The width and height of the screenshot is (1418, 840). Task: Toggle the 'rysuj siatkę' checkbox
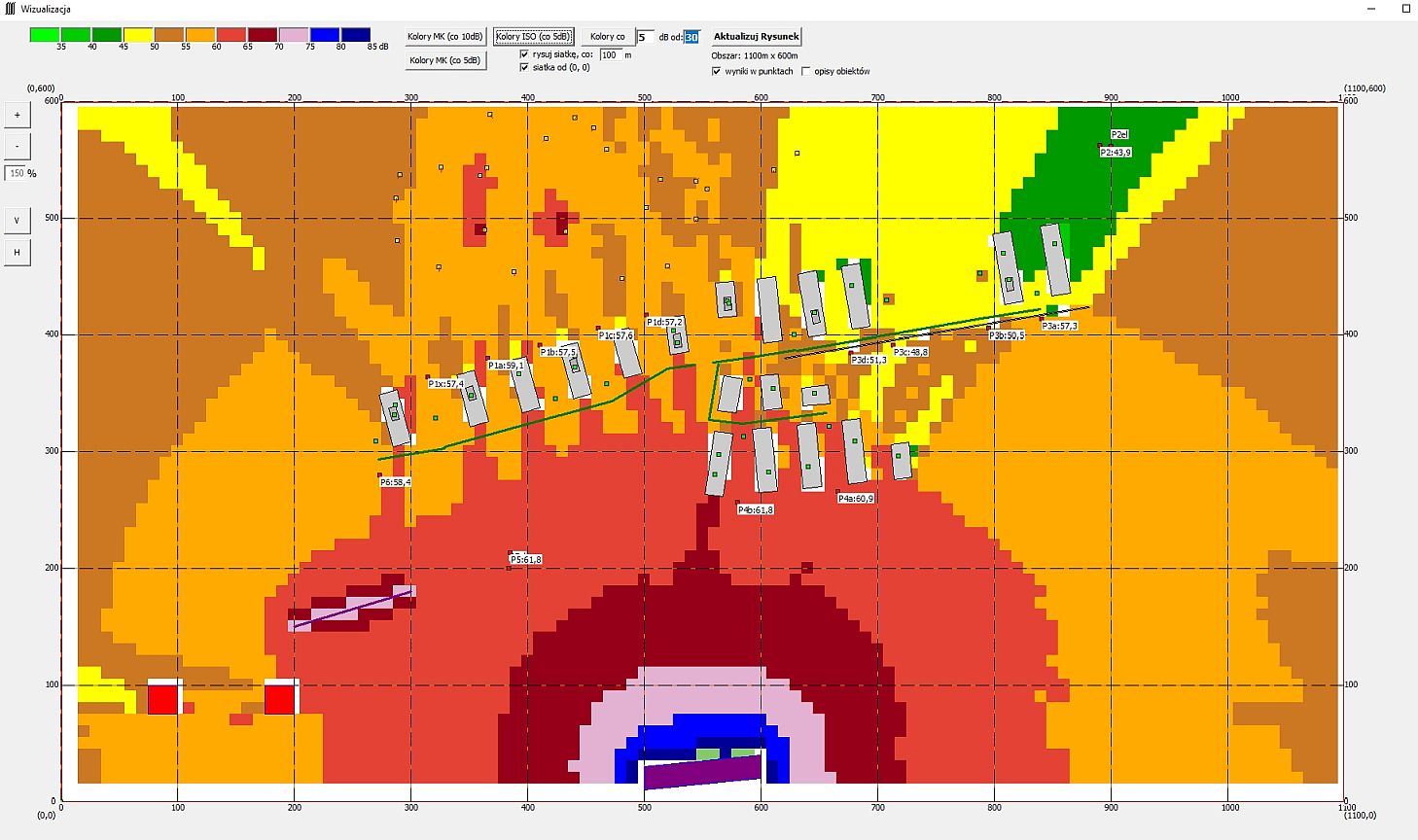[x=525, y=55]
